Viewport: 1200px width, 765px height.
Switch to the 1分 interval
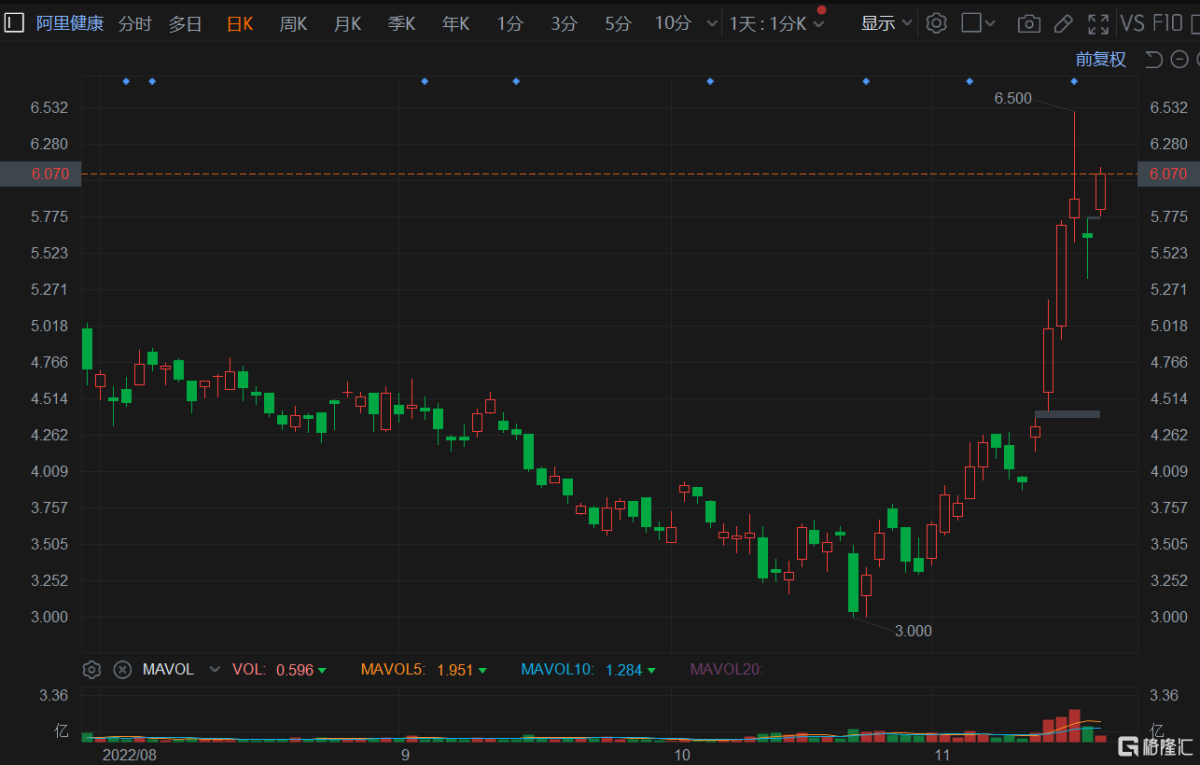[510, 23]
